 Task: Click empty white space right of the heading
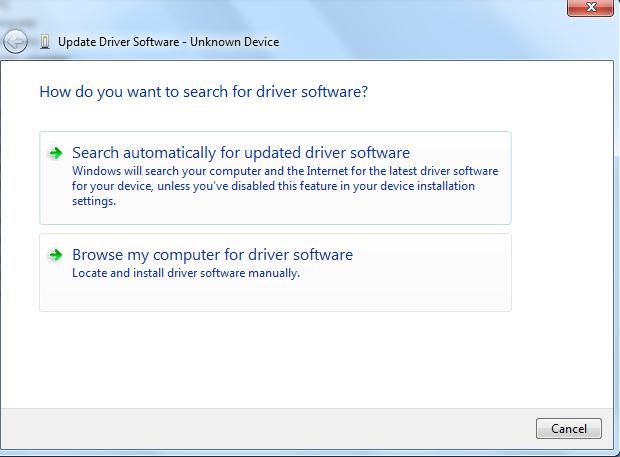(x=480, y=91)
